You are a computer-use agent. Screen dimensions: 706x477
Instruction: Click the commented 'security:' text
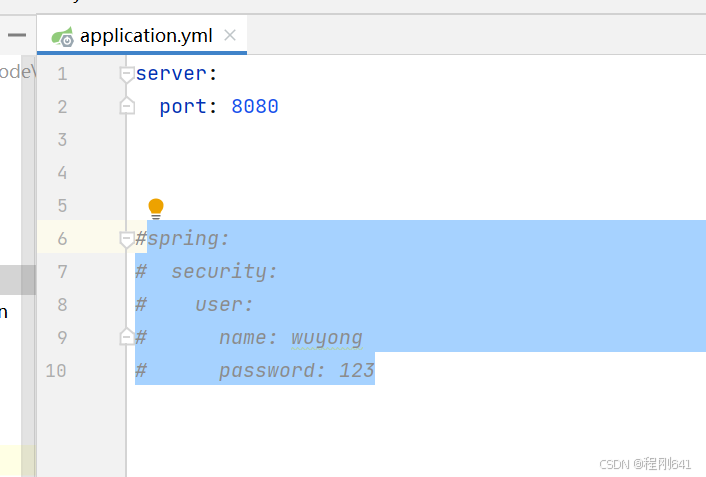(224, 271)
